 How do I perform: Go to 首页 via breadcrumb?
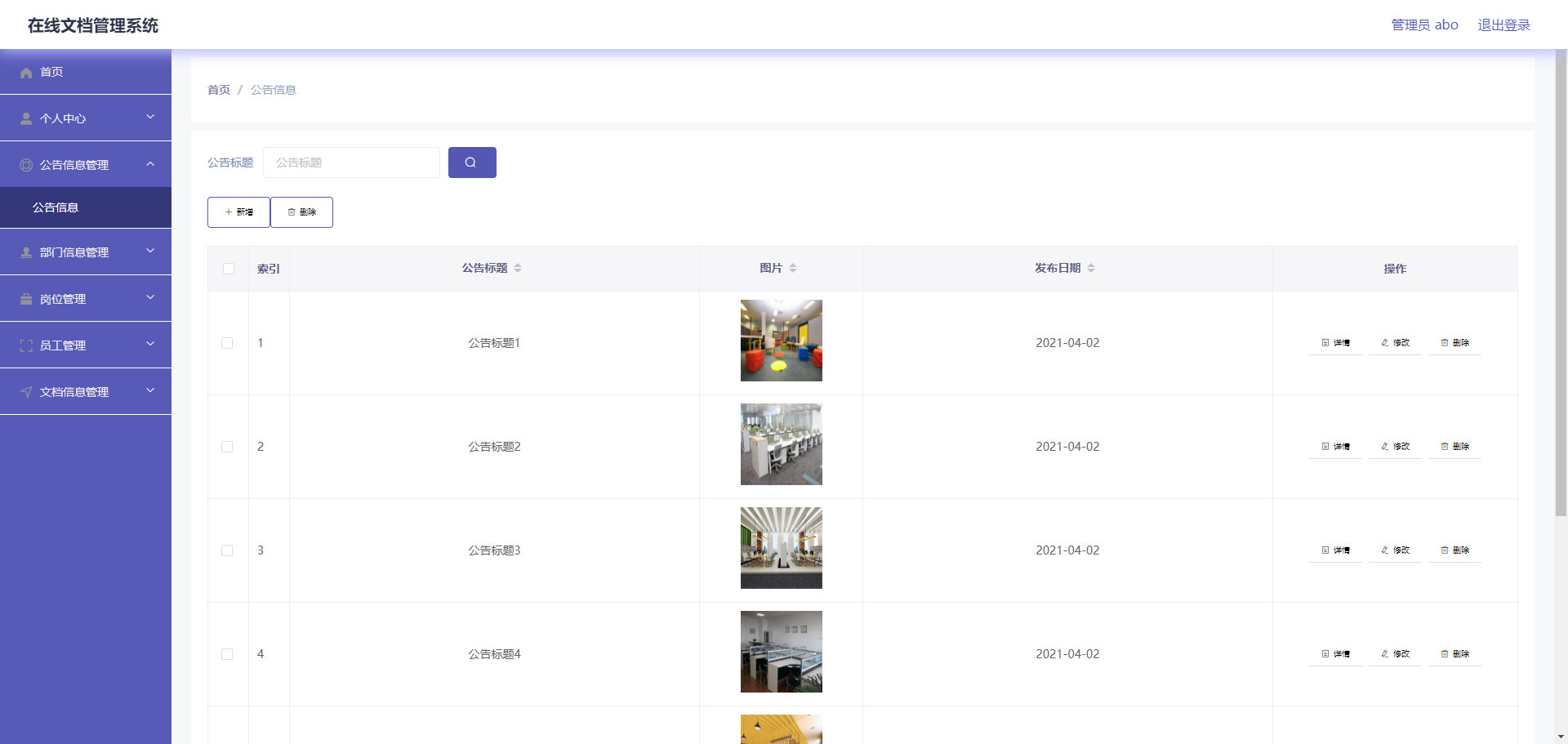pyautogui.click(x=219, y=90)
